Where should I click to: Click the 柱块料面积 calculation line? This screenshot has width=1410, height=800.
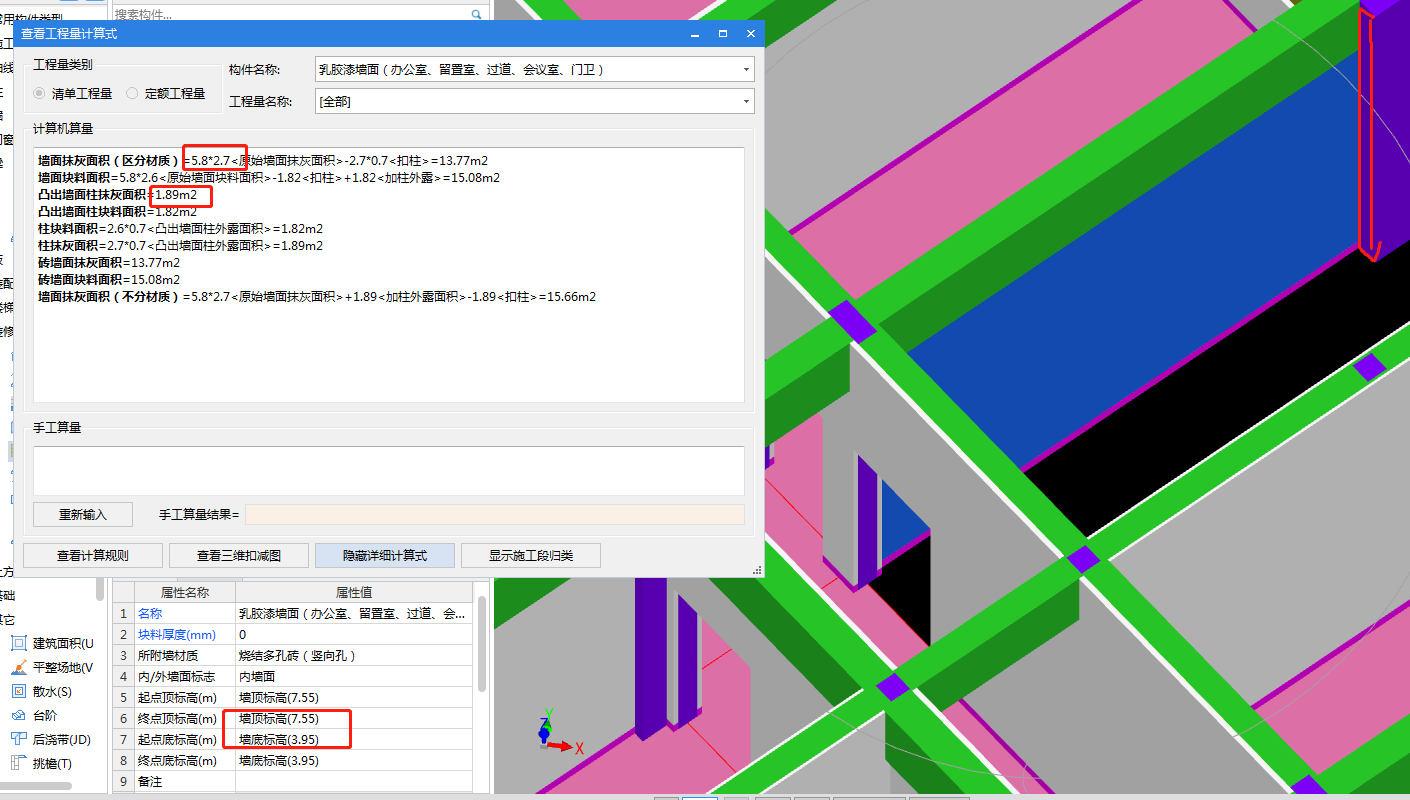[180, 228]
